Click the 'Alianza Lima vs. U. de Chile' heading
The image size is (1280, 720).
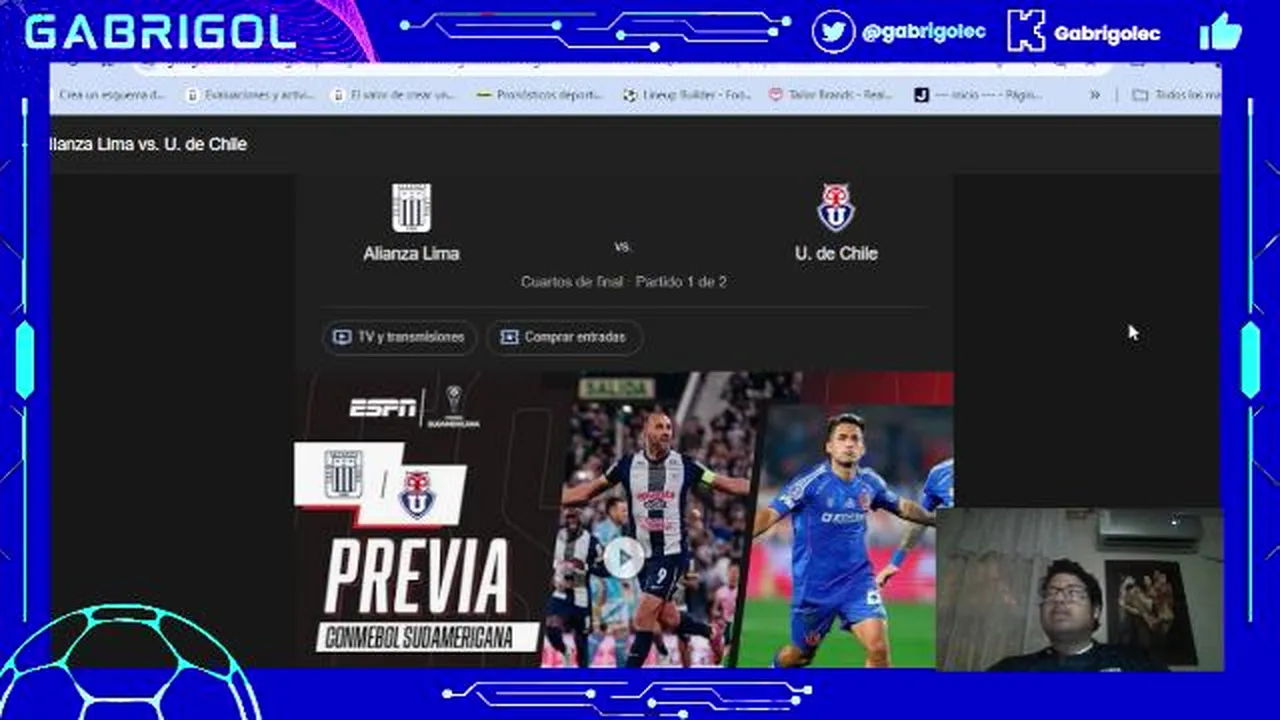point(148,144)
